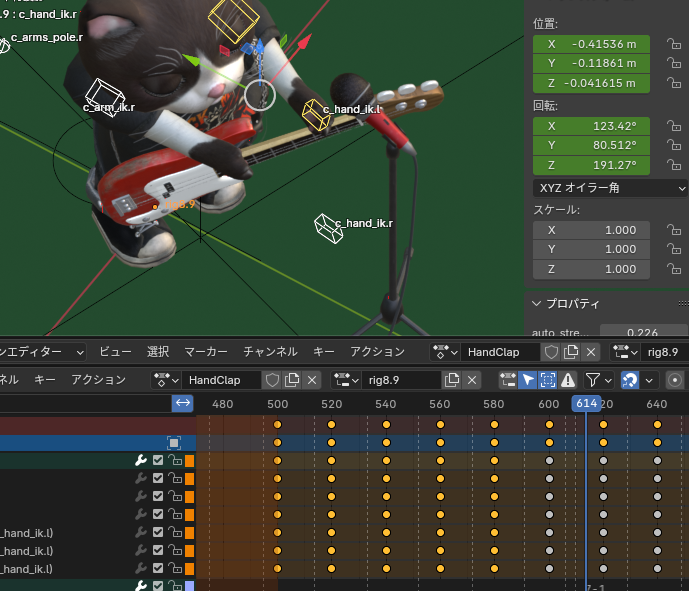The image size is (689, 591).
Task: Toggle Only Show Errors warning triangle
Action: tap(568, 380)
